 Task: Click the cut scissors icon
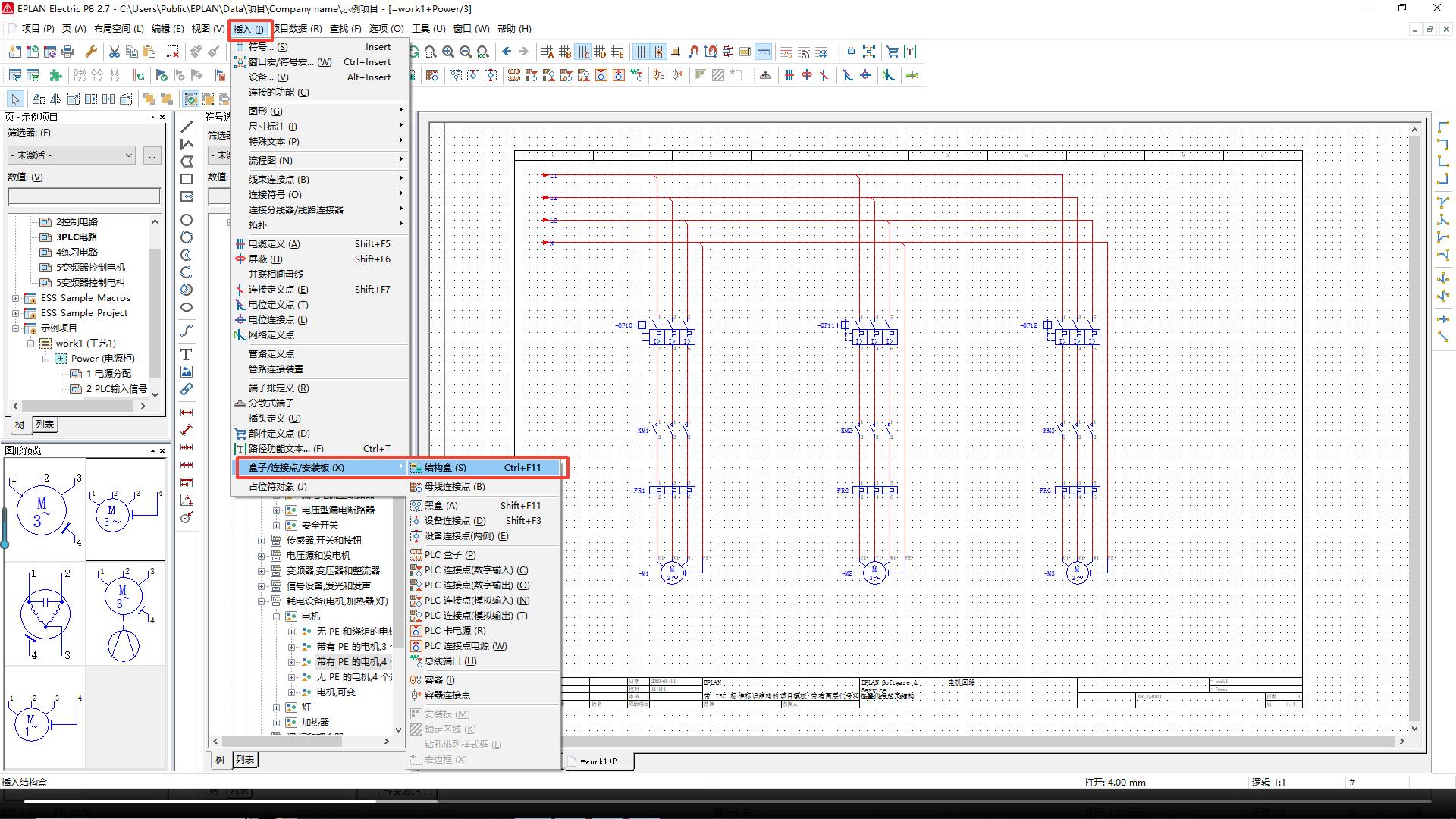click(x=115, y=52)
